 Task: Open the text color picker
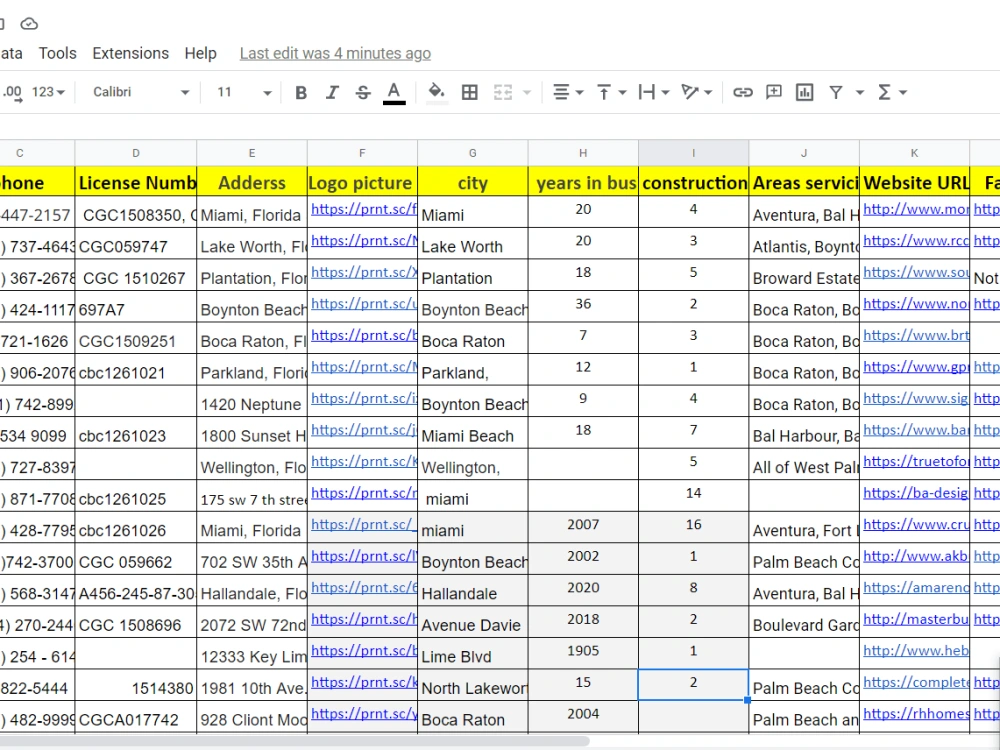(394, 93)
